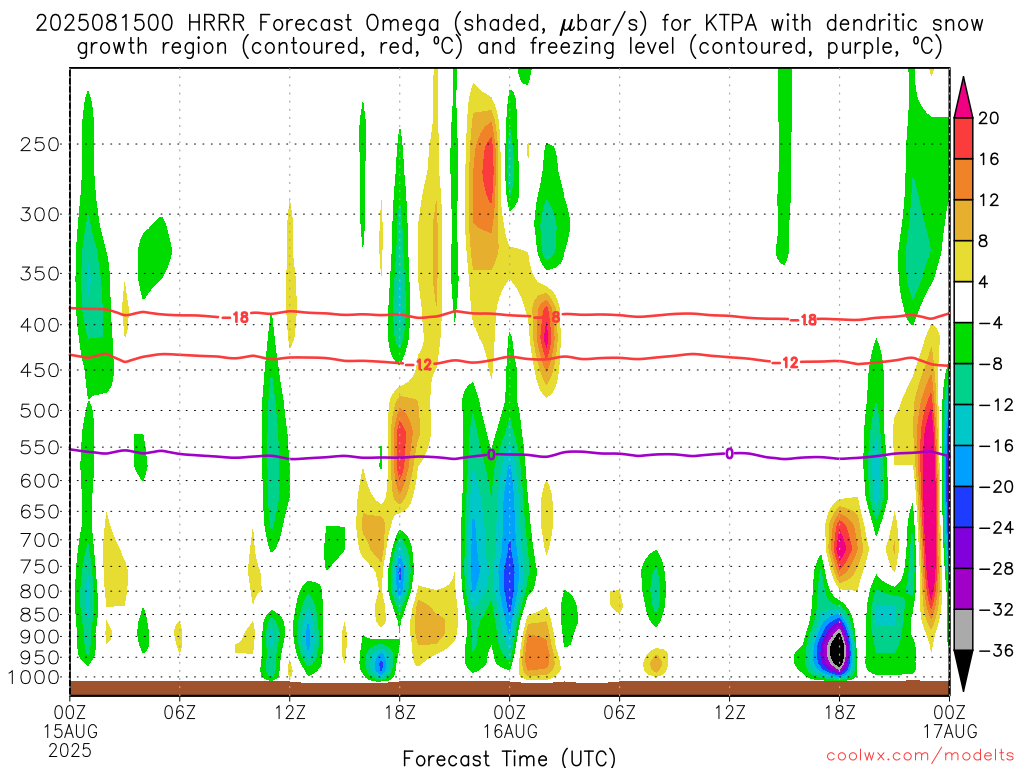
Task: Click the -4 colorbar label
Action: point(991,323)
